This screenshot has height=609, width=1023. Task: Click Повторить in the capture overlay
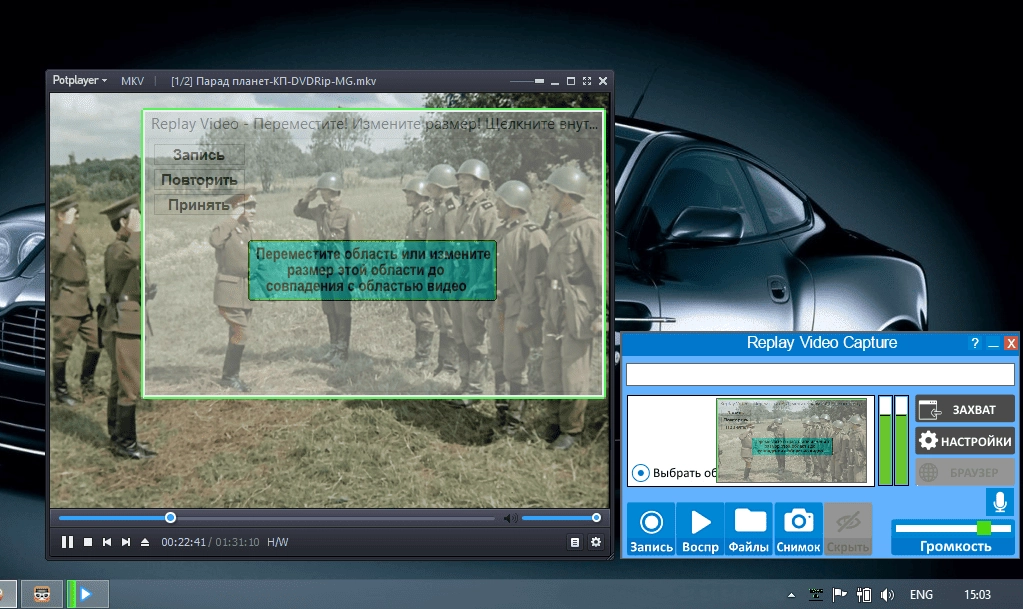tap(199, 180)
